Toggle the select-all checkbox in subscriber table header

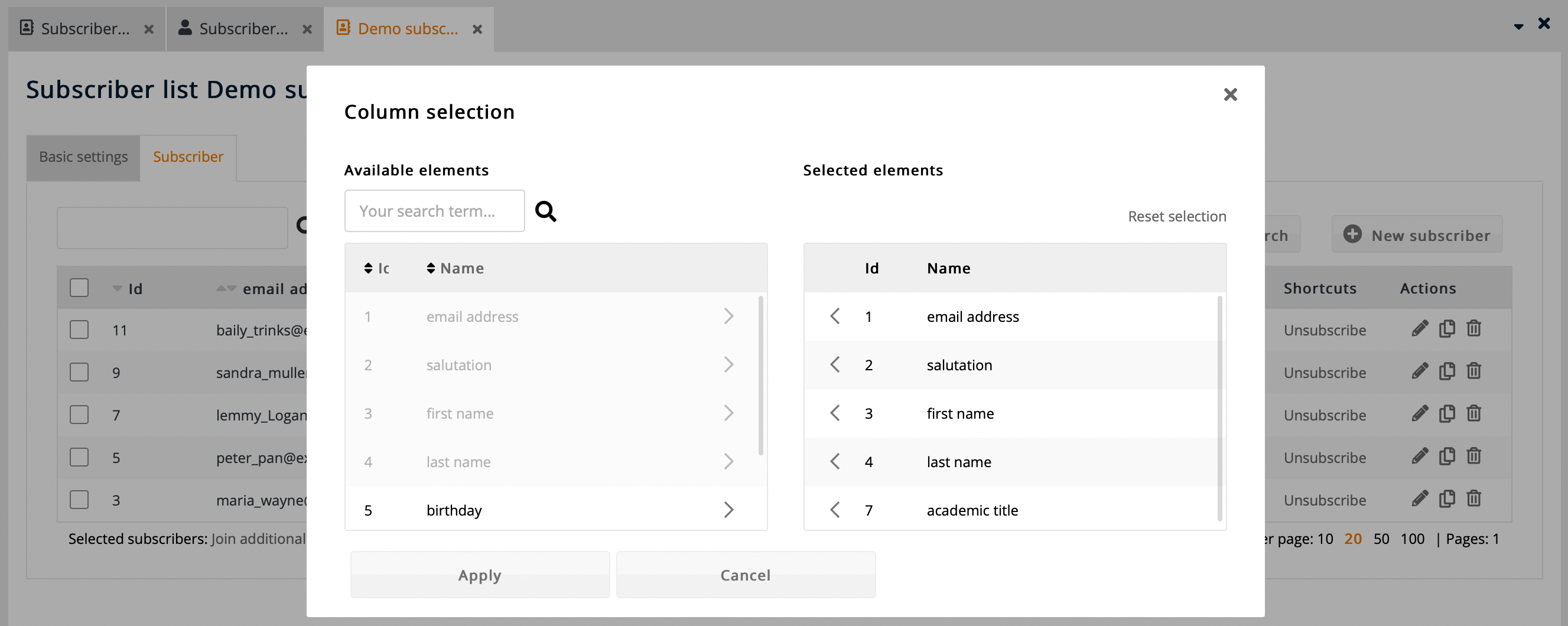[x=79, y=288]
